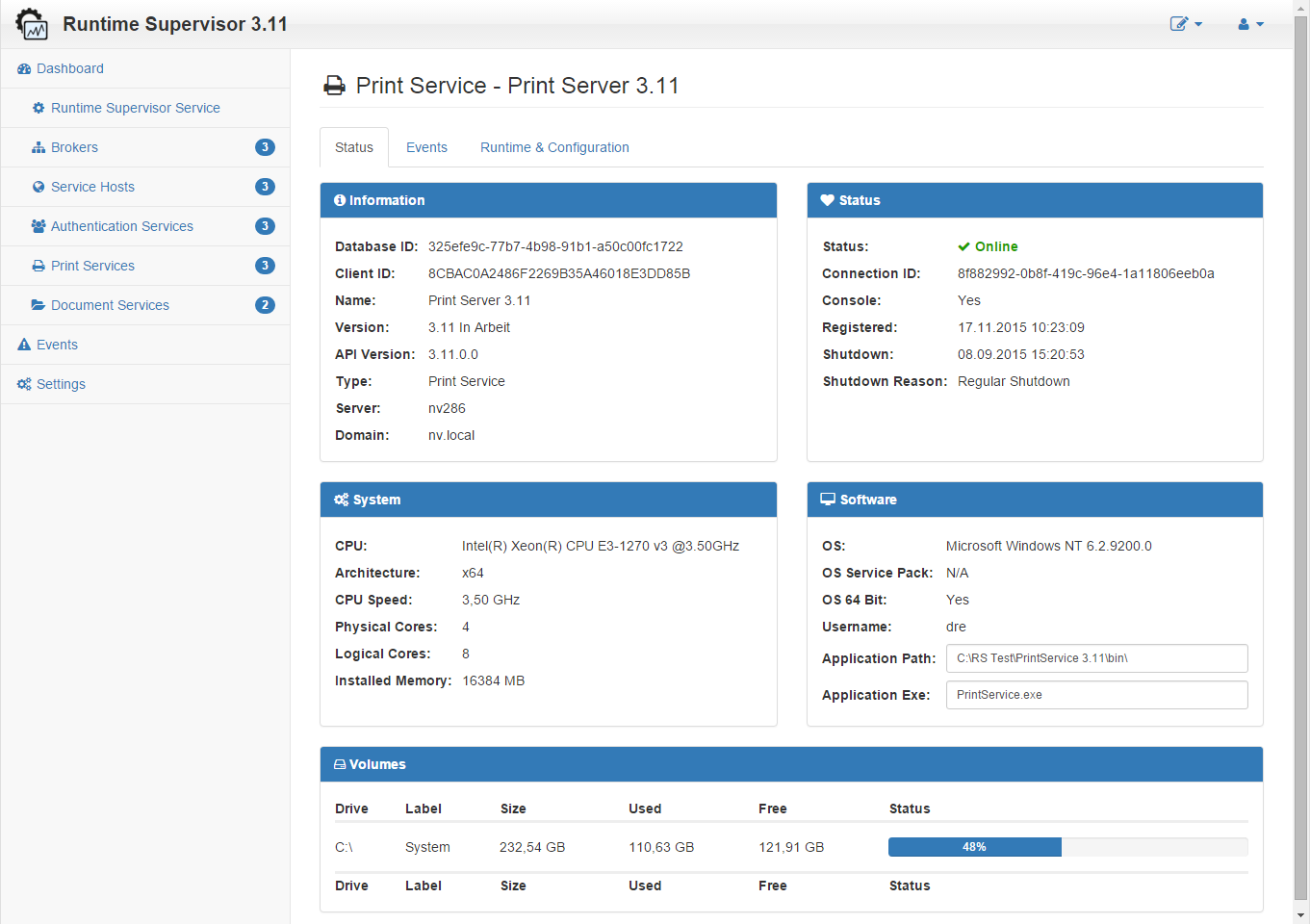Image resolution: width=1310 pixels, height=924 pixels.
Task: Switch to the Events tab
Action: 426,147
